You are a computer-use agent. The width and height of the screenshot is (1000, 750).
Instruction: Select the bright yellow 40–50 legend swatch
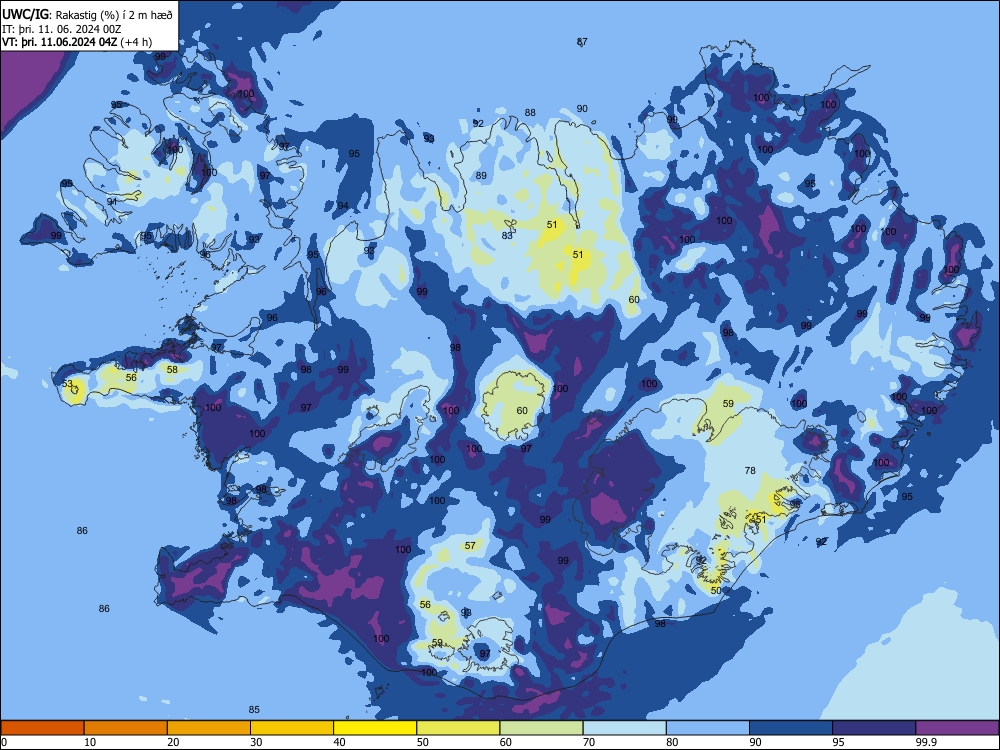pyautogui.click(x=375, y=728)
